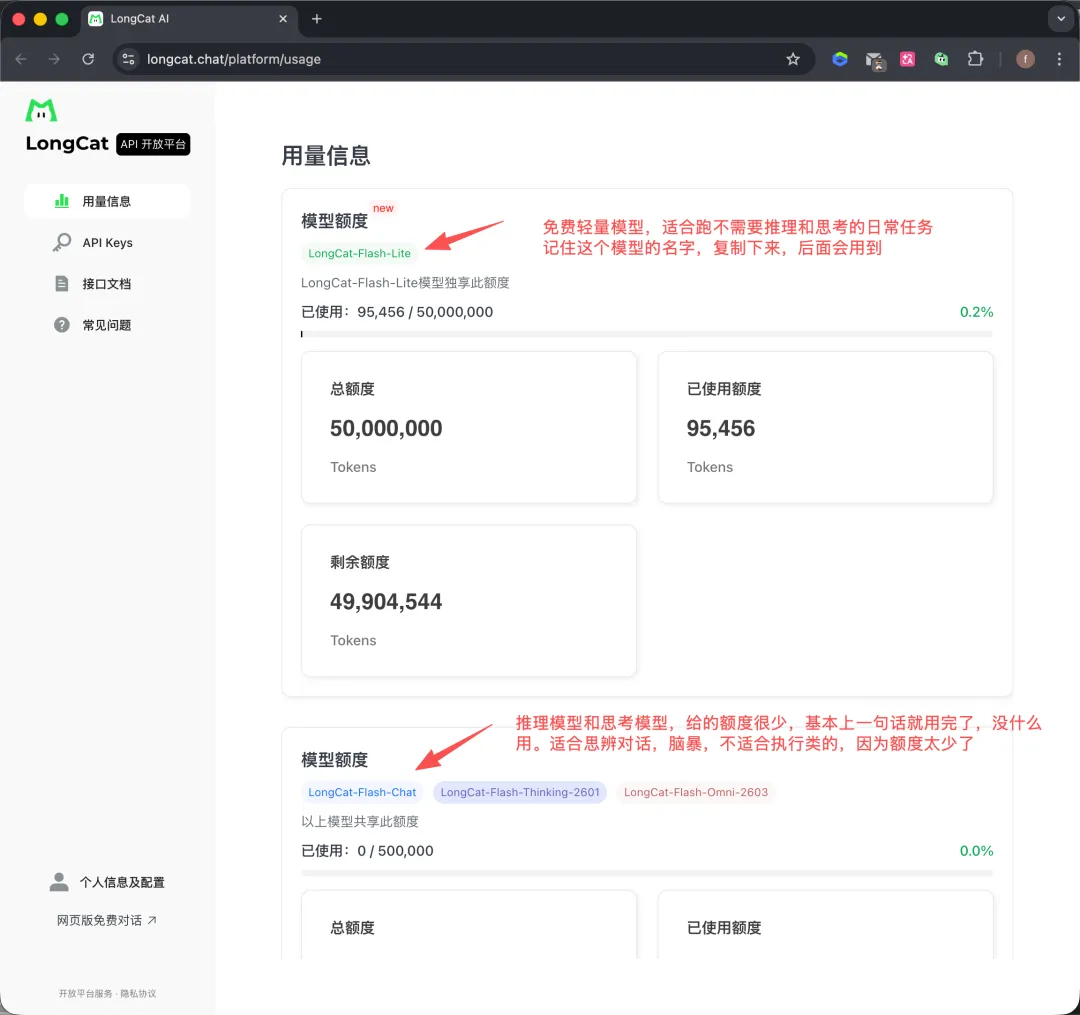Expand the tab search chevron dropdown

pos(1061,19)
